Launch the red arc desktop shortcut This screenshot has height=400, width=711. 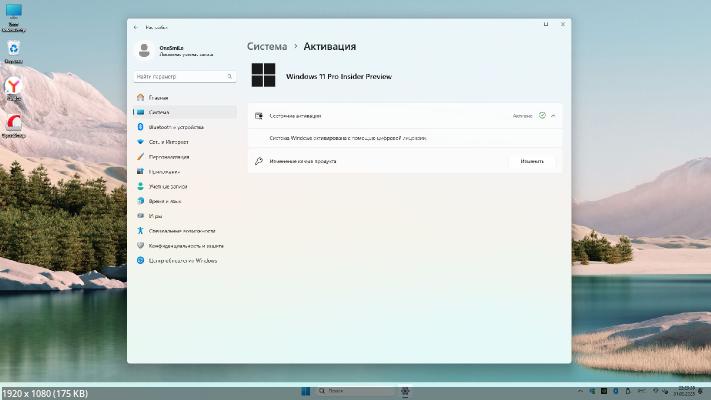pyautogui.click(x=14, y=126)
